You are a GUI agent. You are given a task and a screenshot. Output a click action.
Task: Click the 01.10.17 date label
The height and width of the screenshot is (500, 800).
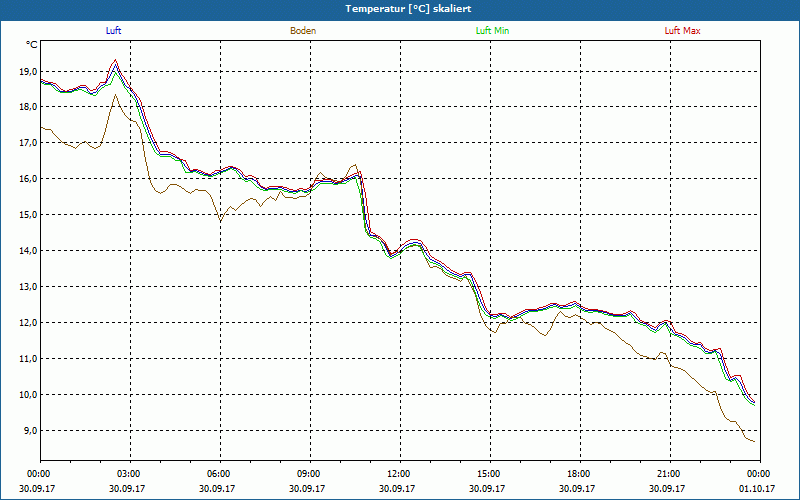pyautogui.click(x=757, y=488)
